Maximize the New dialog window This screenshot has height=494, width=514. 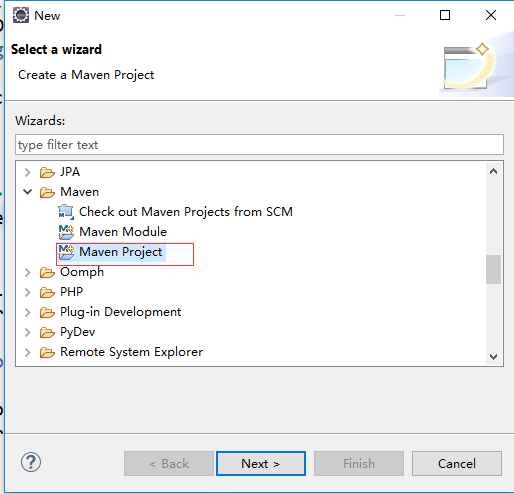point(445,15)
